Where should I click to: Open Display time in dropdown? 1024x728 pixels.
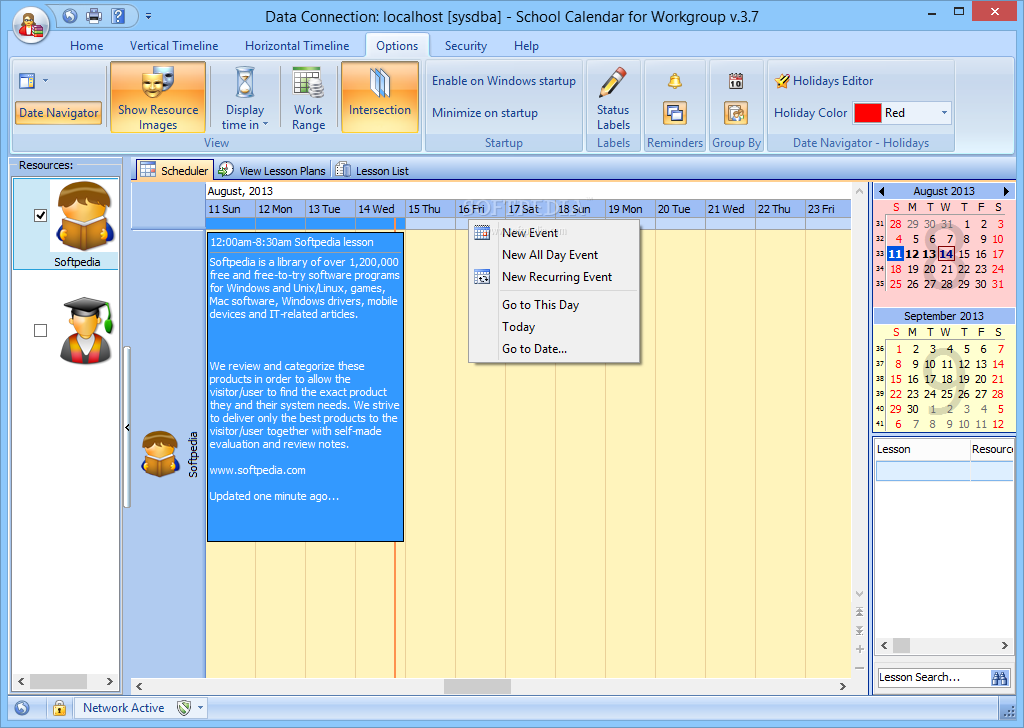point(245,97)
